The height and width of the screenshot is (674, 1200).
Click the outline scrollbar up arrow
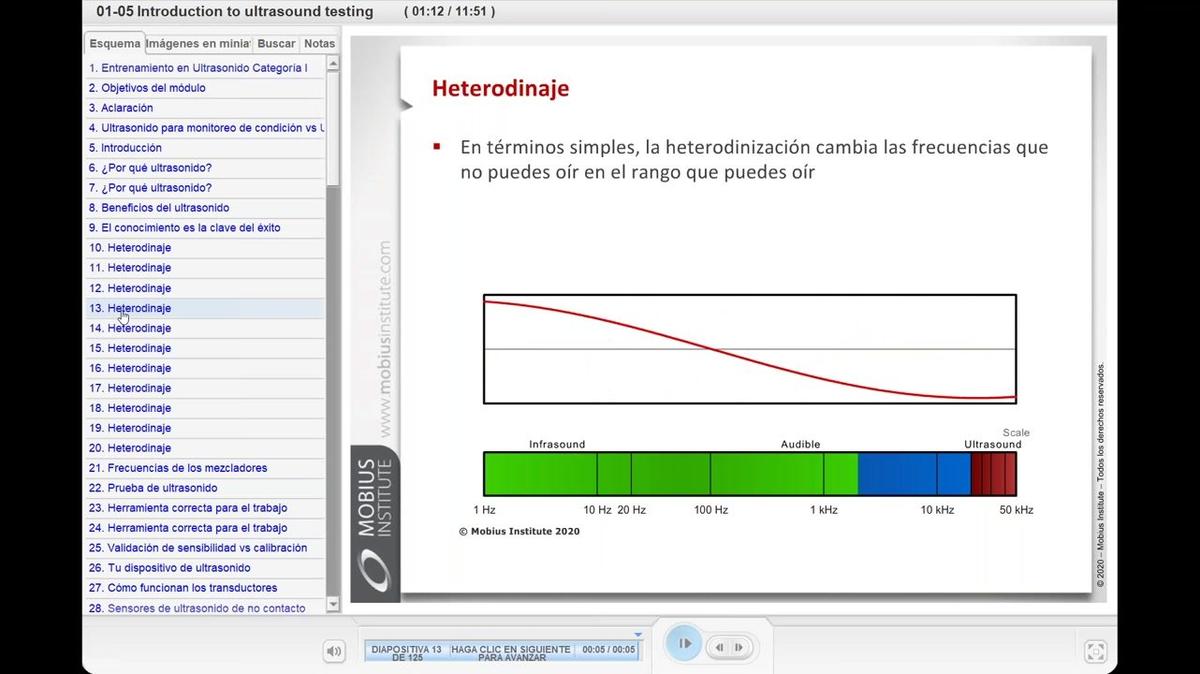coord(333,64)
